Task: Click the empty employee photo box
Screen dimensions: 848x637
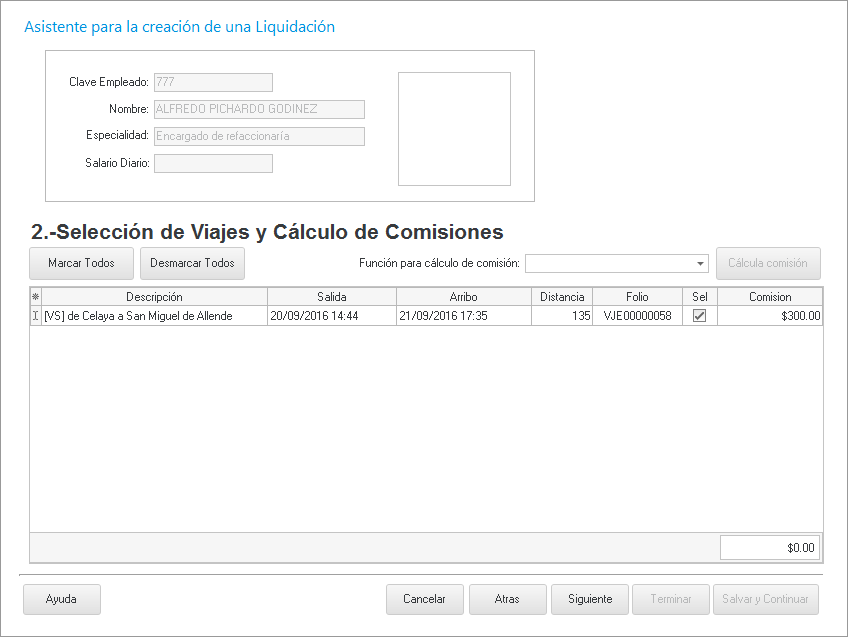Action: coord(454,129)
